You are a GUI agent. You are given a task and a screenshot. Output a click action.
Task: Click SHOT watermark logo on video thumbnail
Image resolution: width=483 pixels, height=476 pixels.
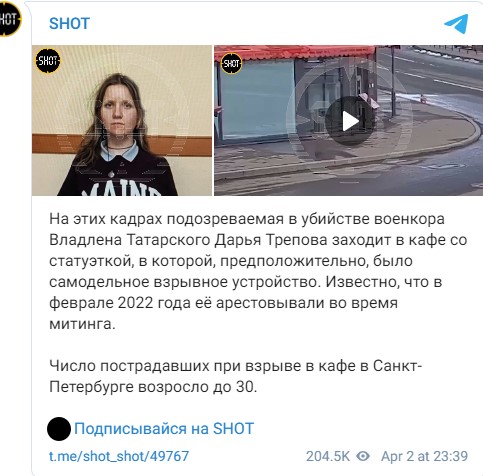[231, 63]
